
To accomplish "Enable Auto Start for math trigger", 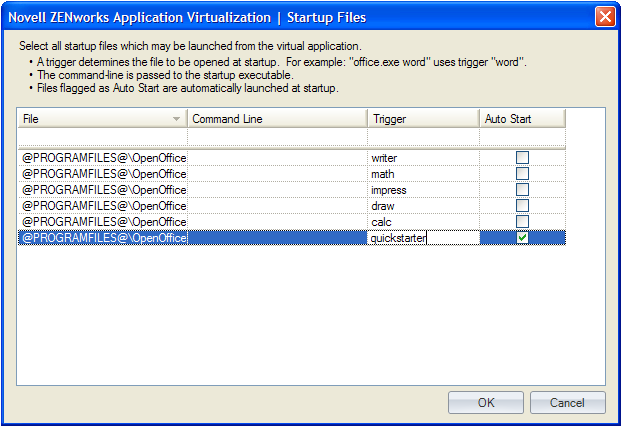I will tap(522, 174).
